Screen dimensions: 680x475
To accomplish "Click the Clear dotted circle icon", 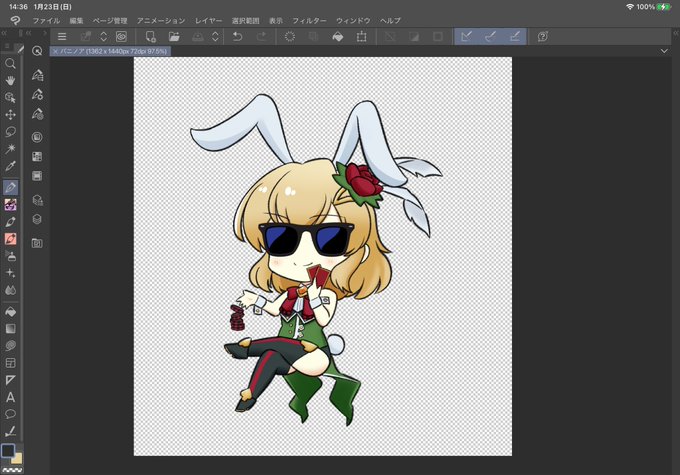I will [290, 36].
